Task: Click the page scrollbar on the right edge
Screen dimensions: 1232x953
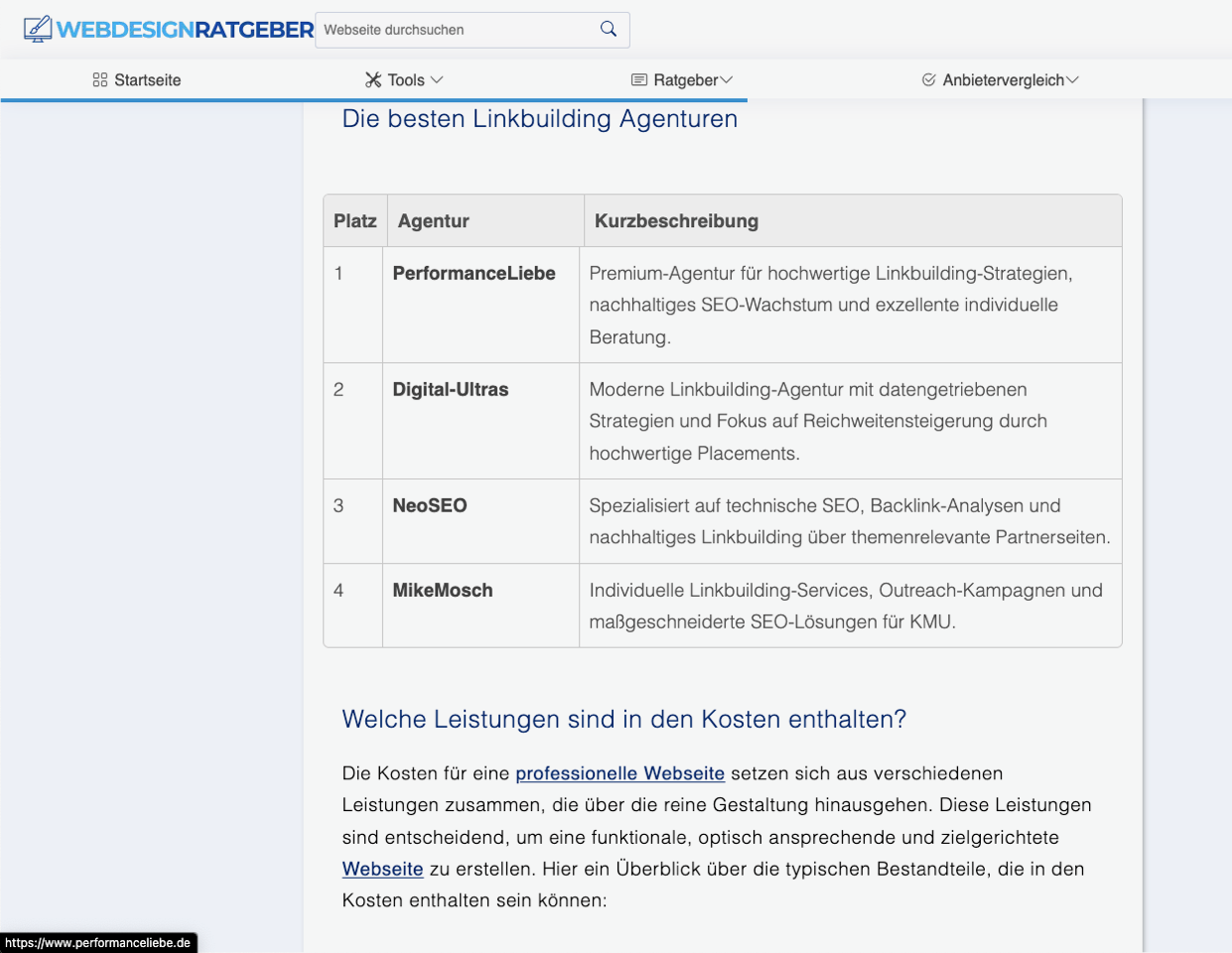Action: tap(1224, 397)
